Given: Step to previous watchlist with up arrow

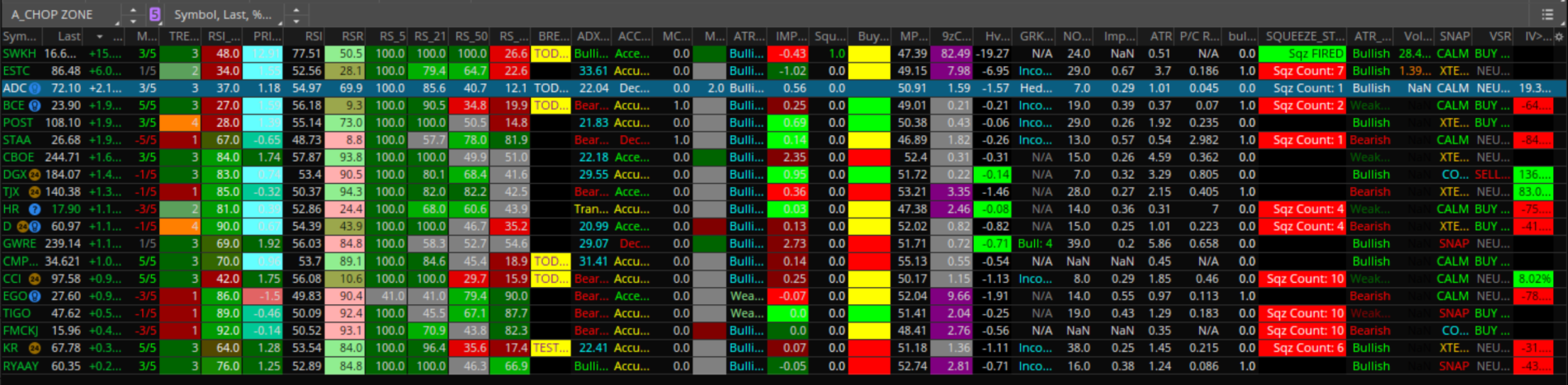Looking at the screenshot, I should click(133, 9).
